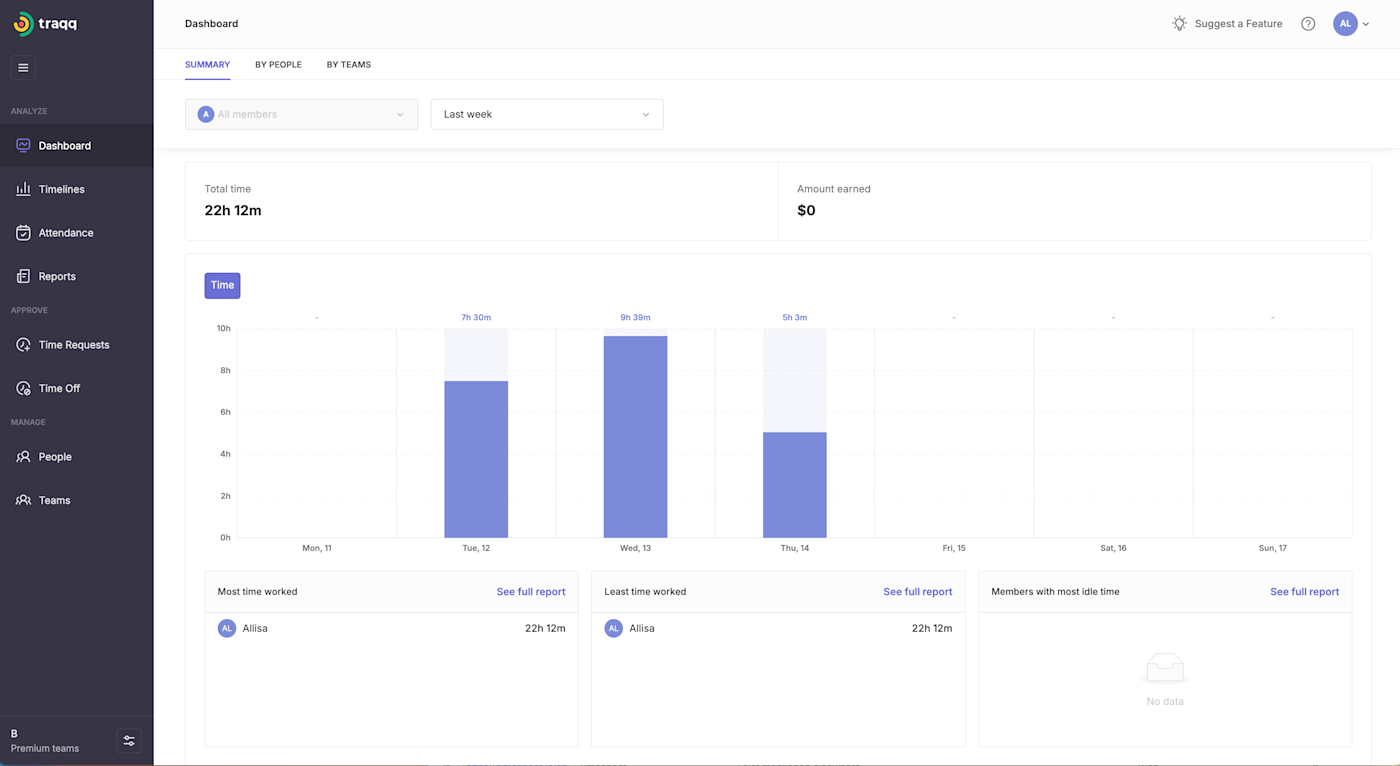This screenshot has height=766, width=1400.
Task: Click the Time Off clock icon
Action: pyautogui.click(x=23, y=388)
